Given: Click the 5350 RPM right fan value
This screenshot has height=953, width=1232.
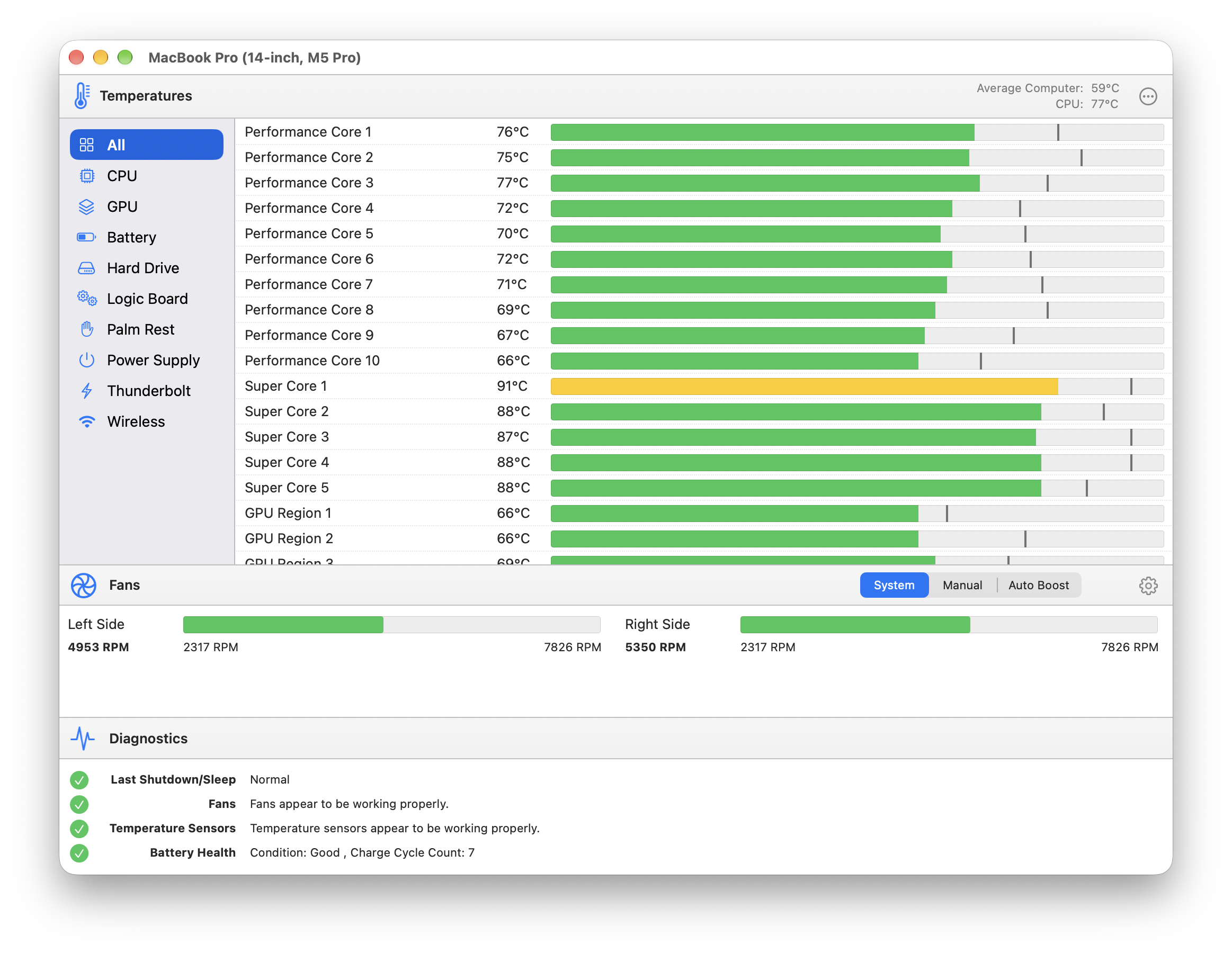Looking at the screenshot, I should (x=656, y=648).
